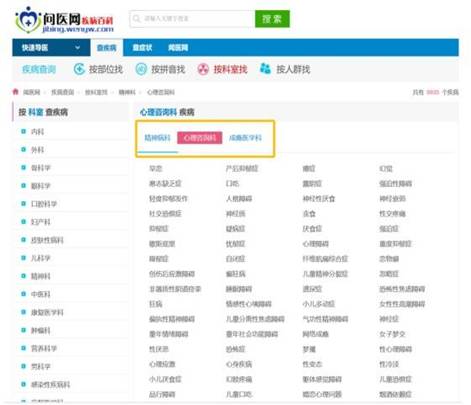Open 感染性疾病科 in the department sidebar
471x405 pixels.
(x=51, y=384)
